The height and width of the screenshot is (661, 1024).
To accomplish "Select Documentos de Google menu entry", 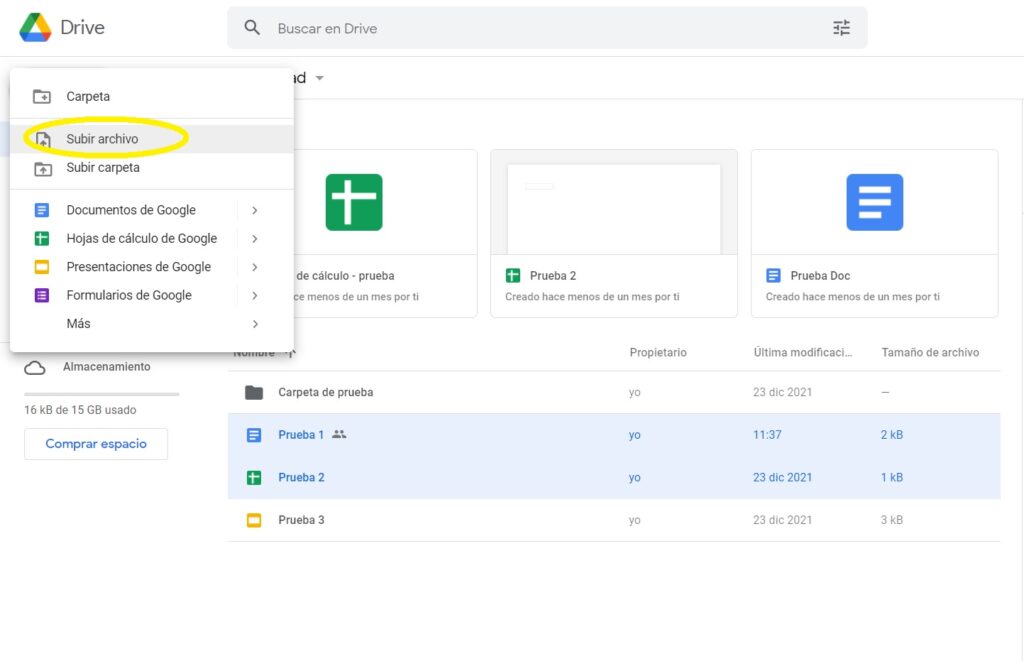I will click(x=152, y=210).
